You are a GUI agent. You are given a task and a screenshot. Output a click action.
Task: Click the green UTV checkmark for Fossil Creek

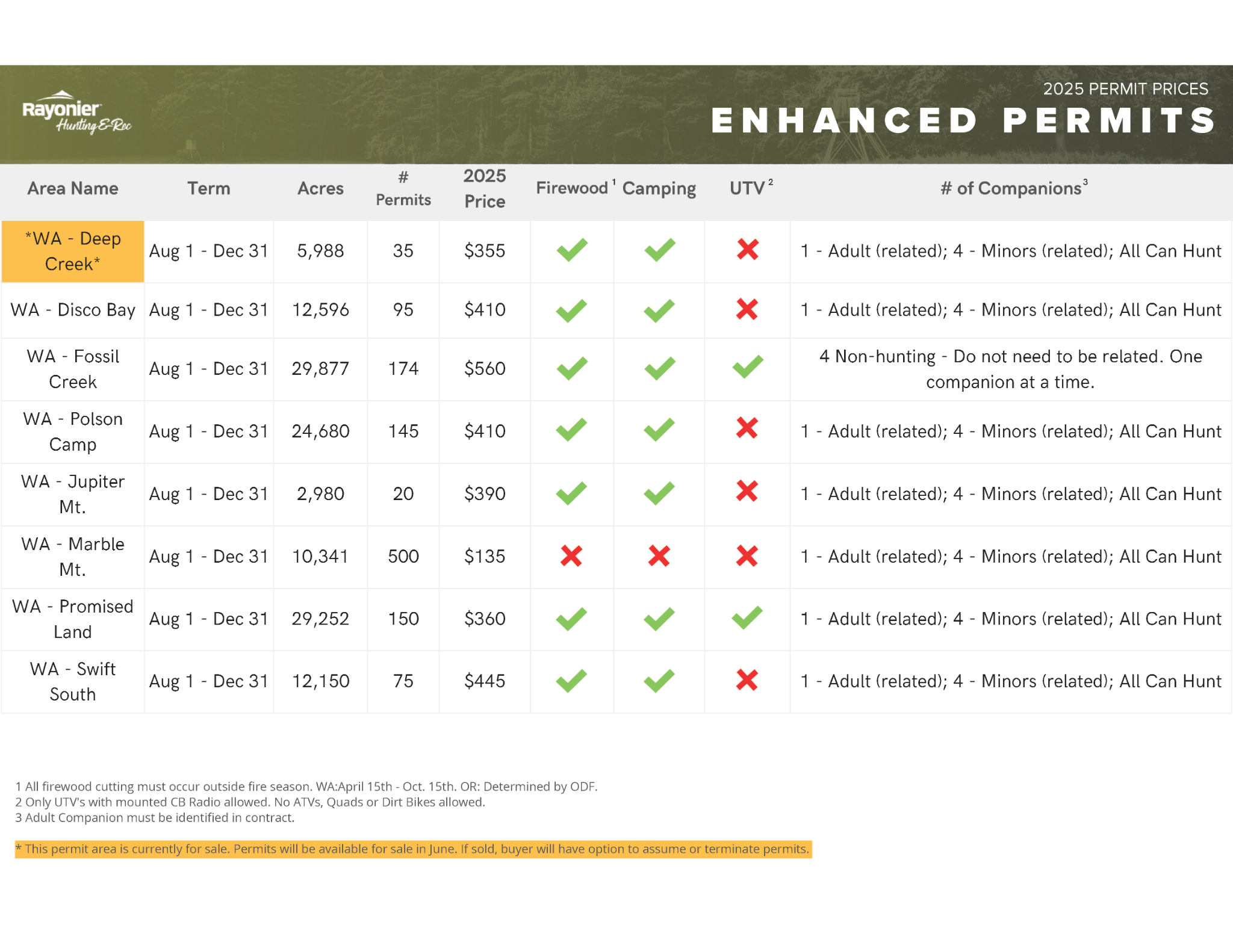click(747, 368)
